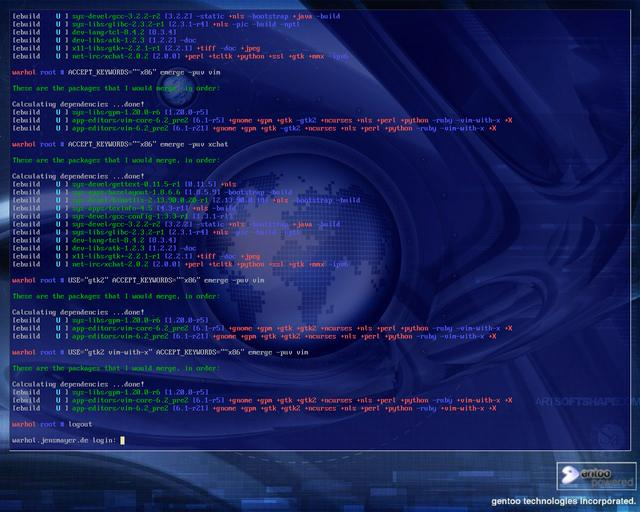Click the sys-apps/texinfo-4.5 ebuild line

pos(124,208)
